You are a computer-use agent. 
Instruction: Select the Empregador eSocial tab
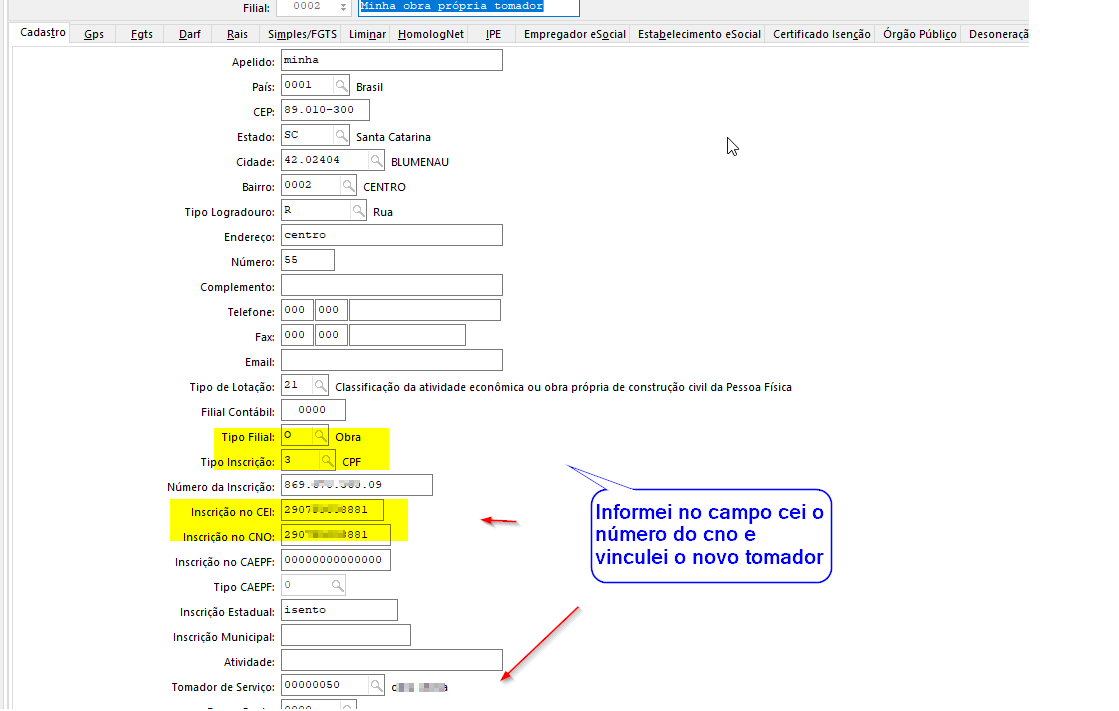(575, 34)
